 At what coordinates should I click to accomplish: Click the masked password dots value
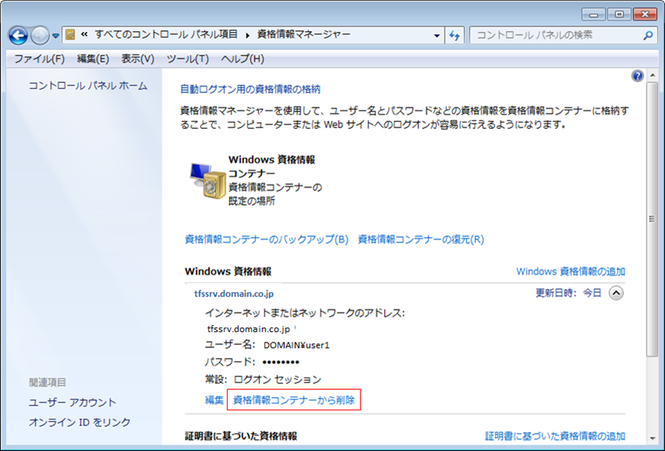(281, 362)
